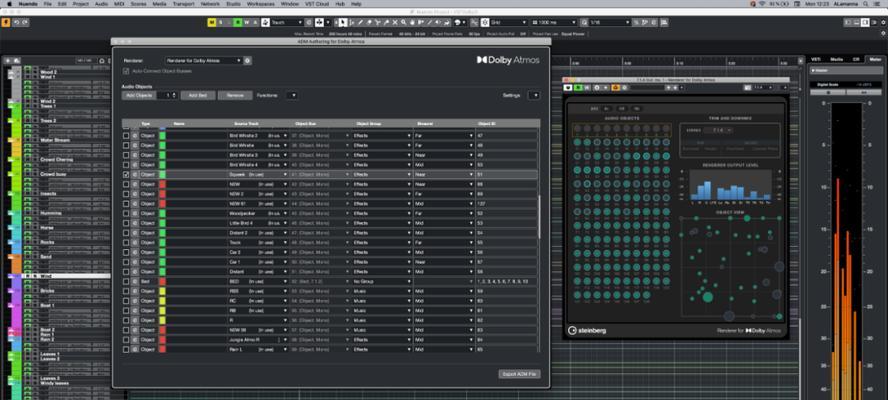Click the snap grid icon before Grid dropdown
This screenshot has height=400, width=888.
tap(485, 22)
